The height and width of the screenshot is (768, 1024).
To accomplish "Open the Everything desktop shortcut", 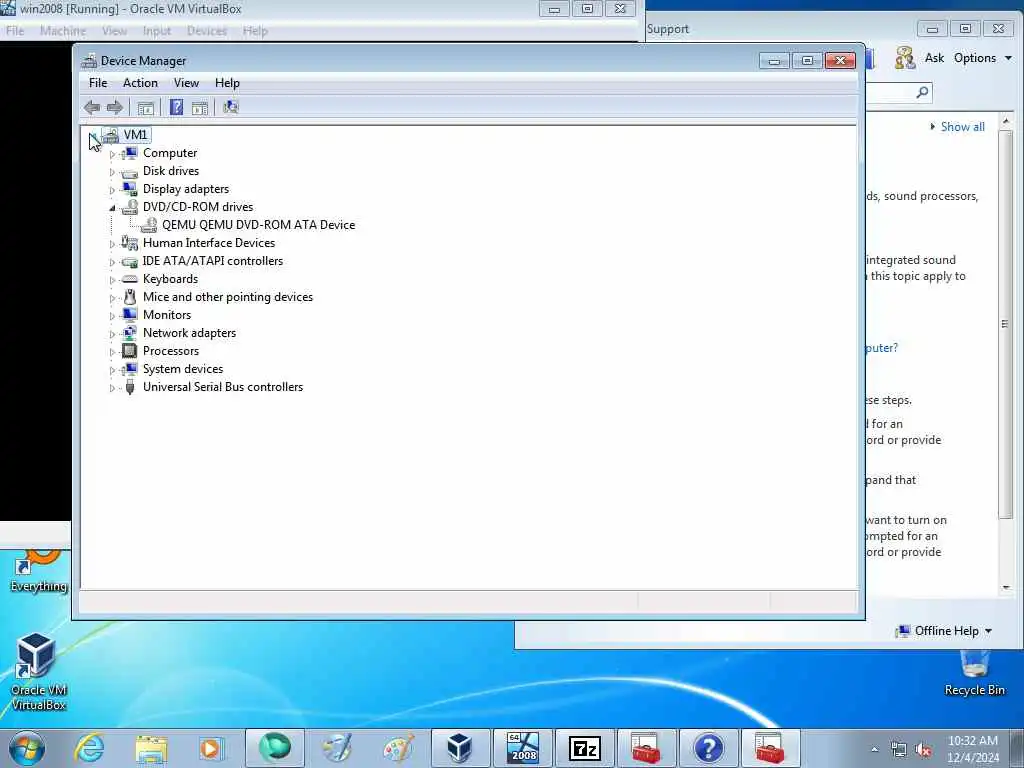I will (39, 571).
